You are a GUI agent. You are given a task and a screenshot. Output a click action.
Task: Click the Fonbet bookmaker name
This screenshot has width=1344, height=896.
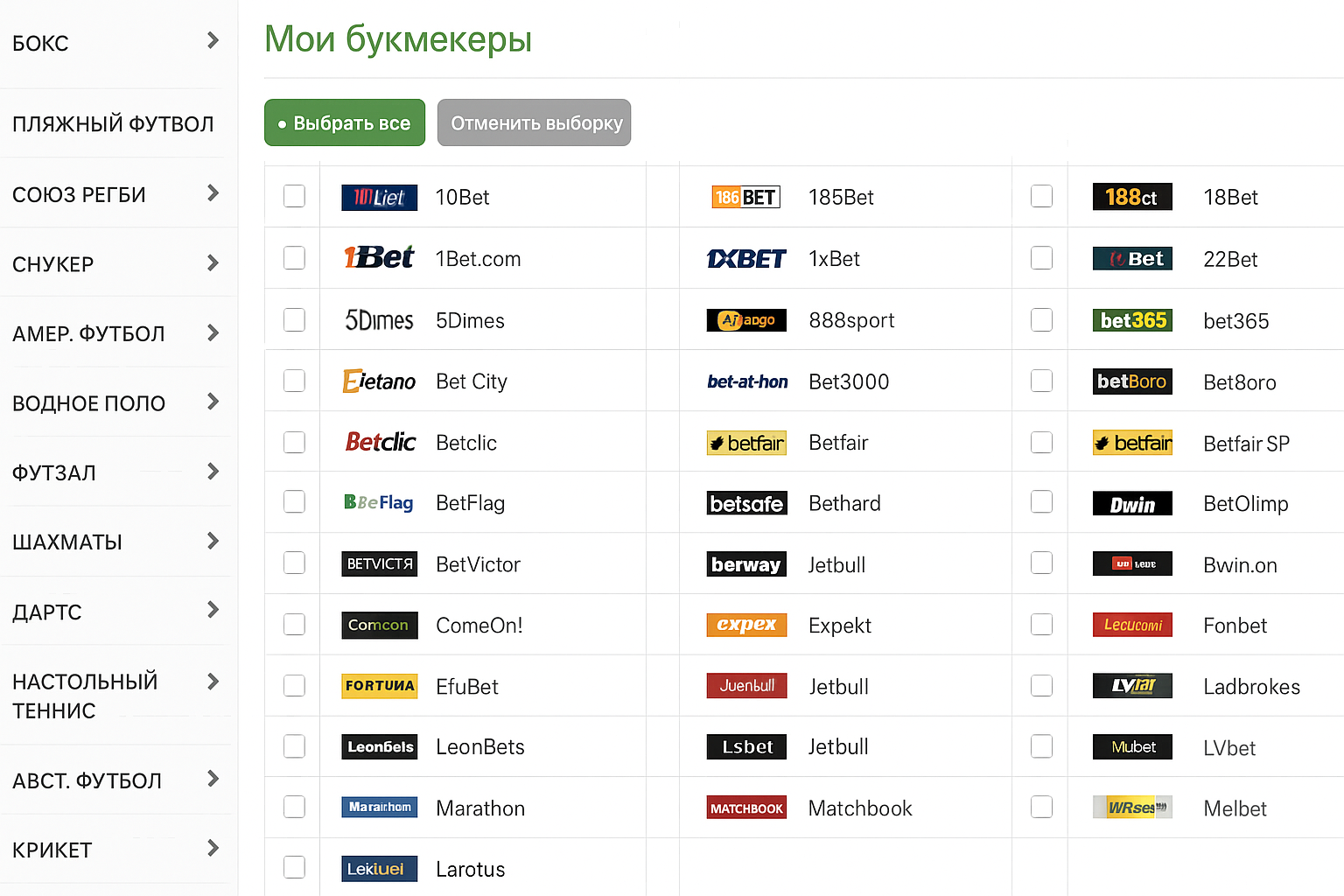click(x=1235, y=626)
